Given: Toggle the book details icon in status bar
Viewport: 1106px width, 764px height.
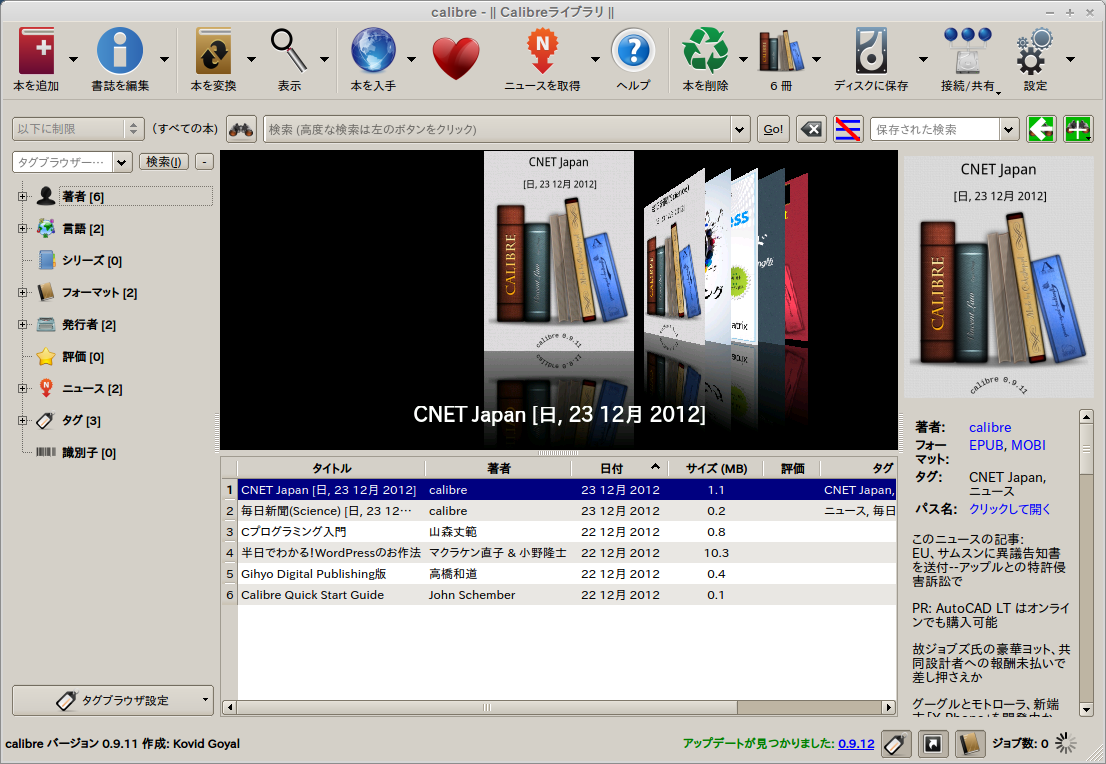Looking at the screenshot, I should coord(970,744).
